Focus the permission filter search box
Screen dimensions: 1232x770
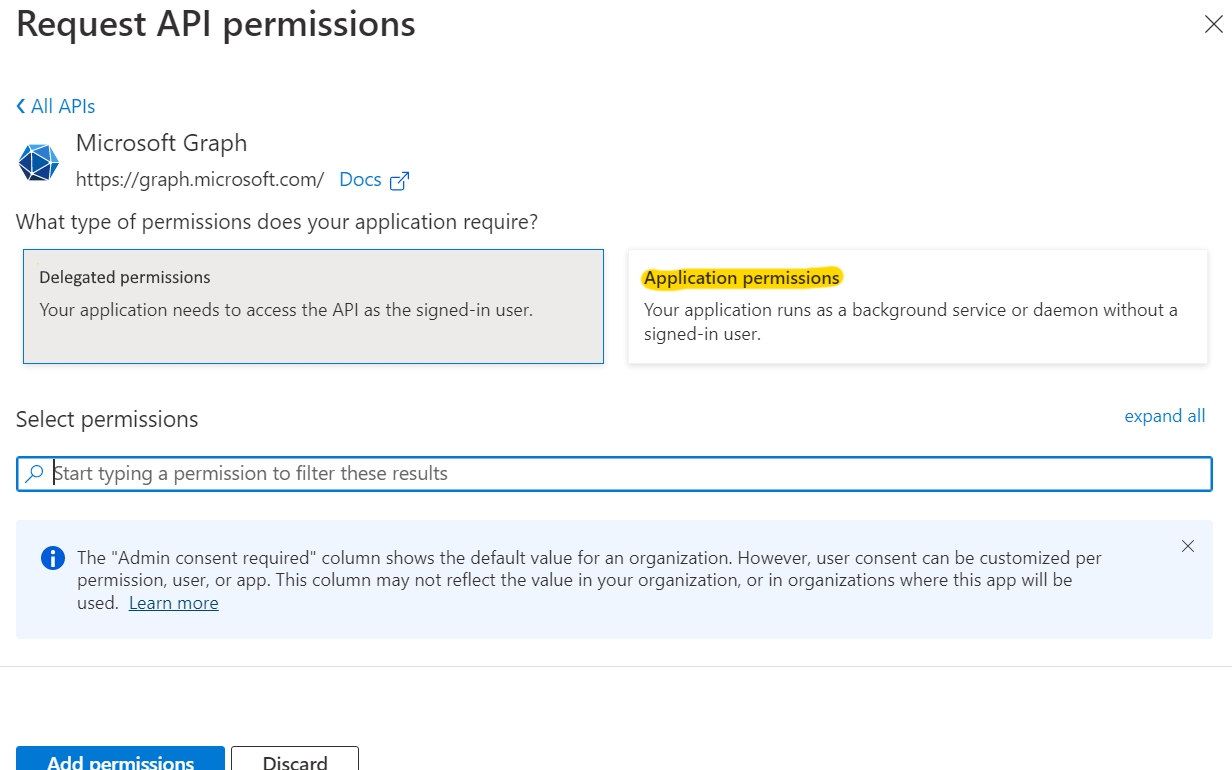(x=620, y=474)
